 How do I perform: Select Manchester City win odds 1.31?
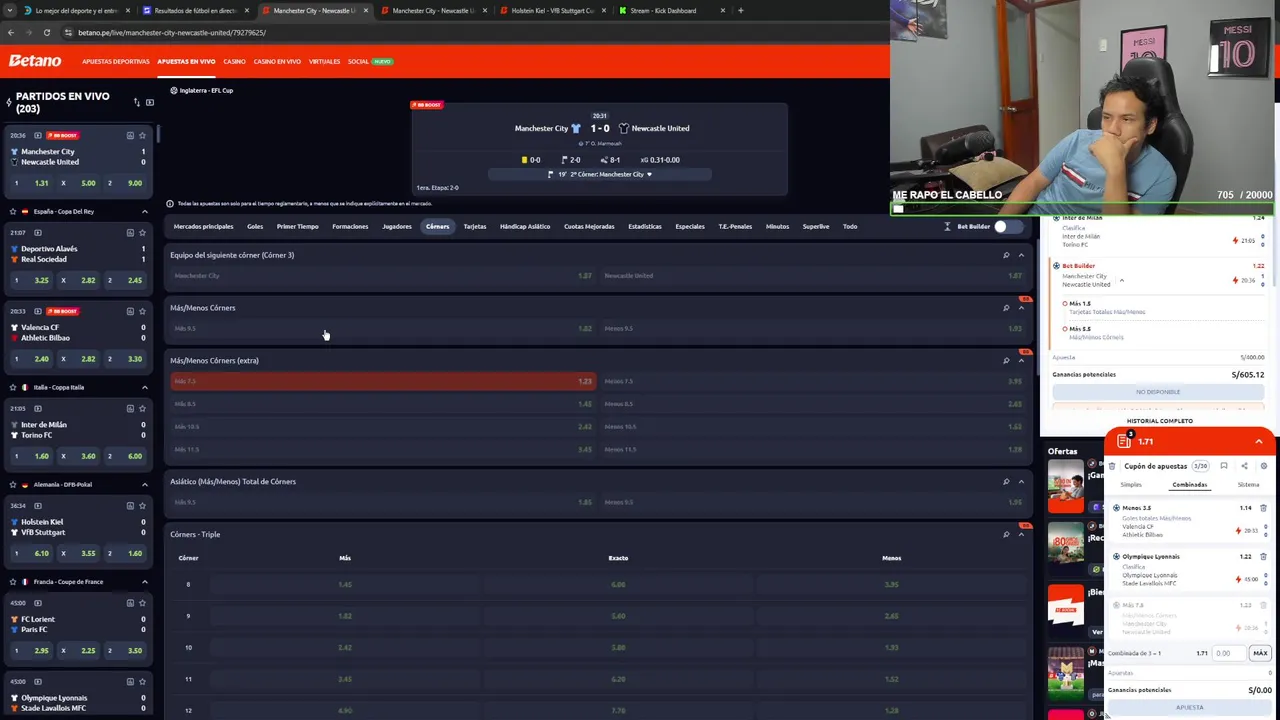pyautogui.click(x=33, y=183)
